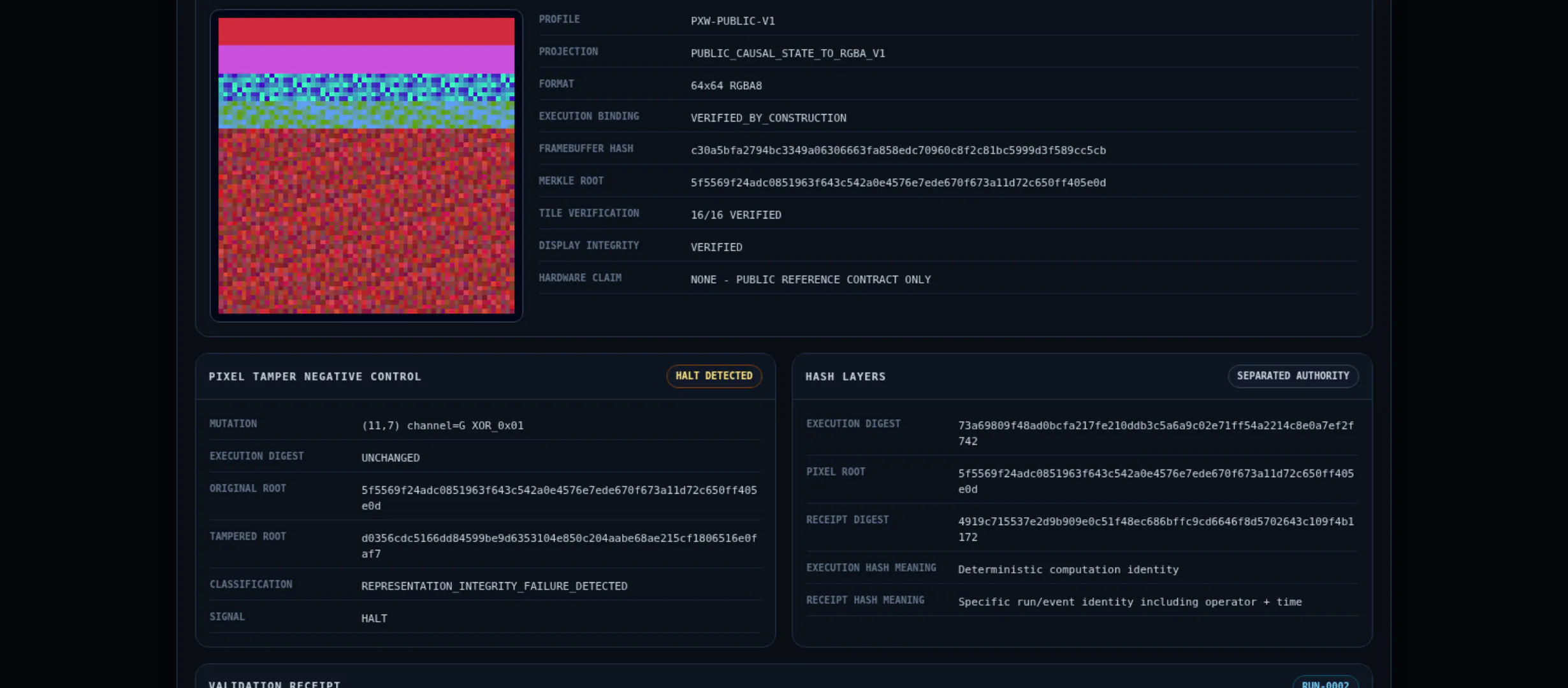This screenshot has height=688, width=1568.
Task: Select REPRESENTATION_INTEGRITY_FAILURE_DETECTED classification
Action: click(x=494, y=586)
